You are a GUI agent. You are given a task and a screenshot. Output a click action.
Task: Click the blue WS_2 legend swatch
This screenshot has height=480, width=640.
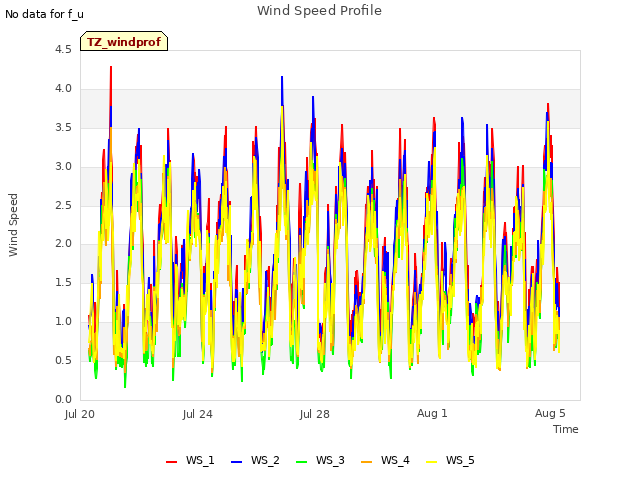click(x=237, y=462)
